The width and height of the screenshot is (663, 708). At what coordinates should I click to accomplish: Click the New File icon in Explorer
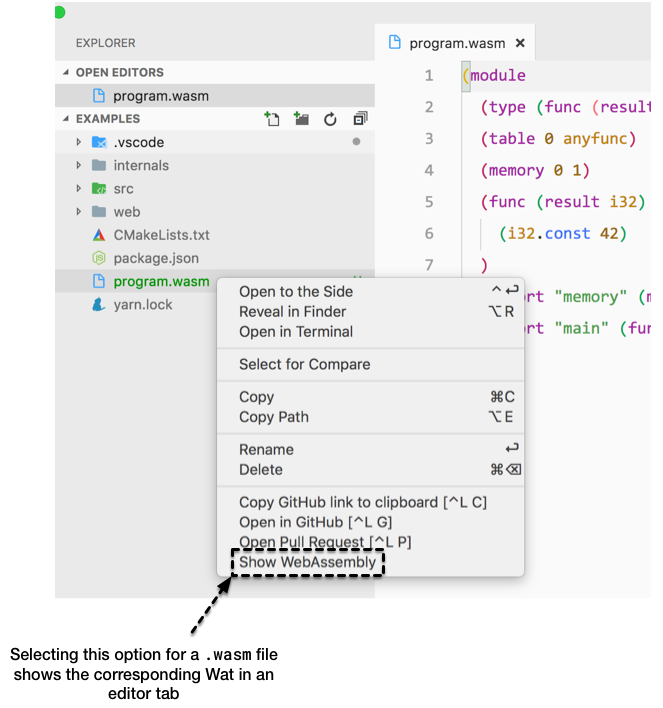271,119
